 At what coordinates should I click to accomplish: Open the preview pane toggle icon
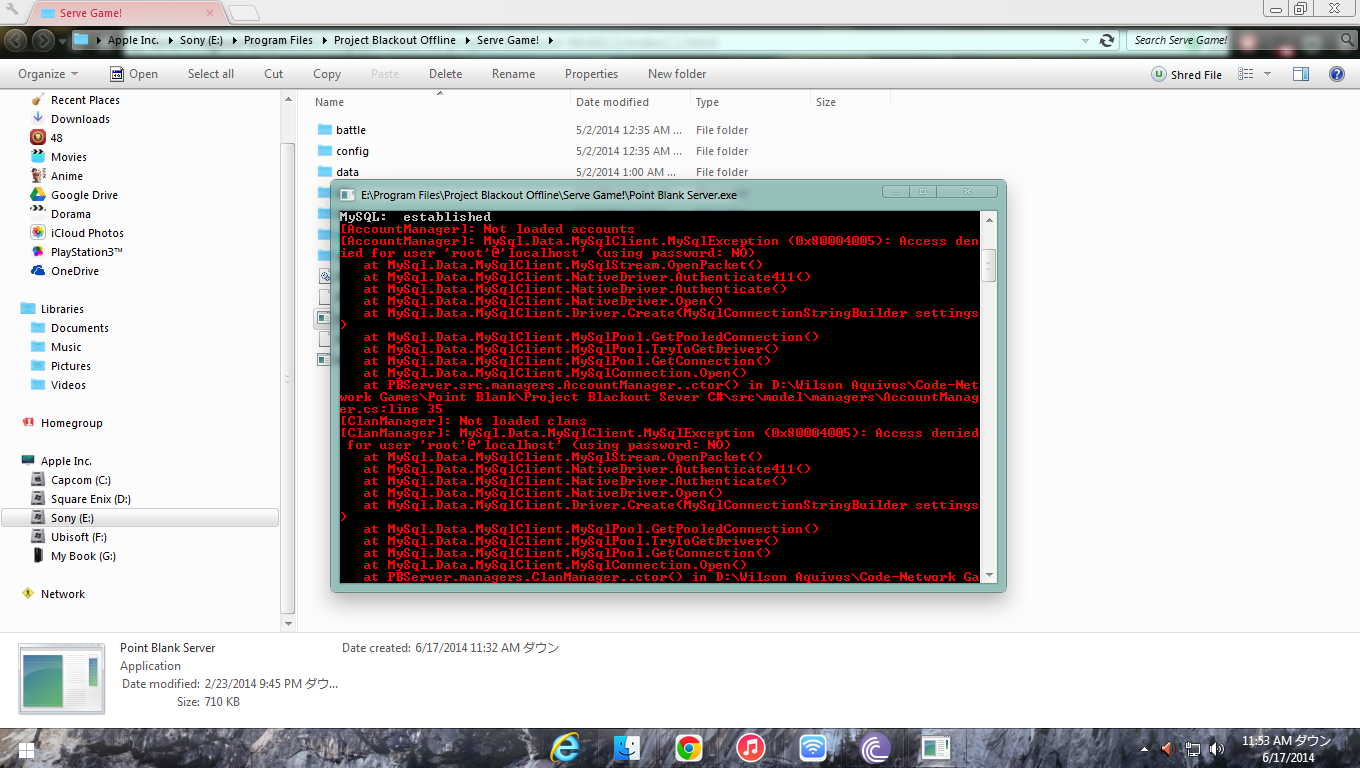click(1301, 73)
